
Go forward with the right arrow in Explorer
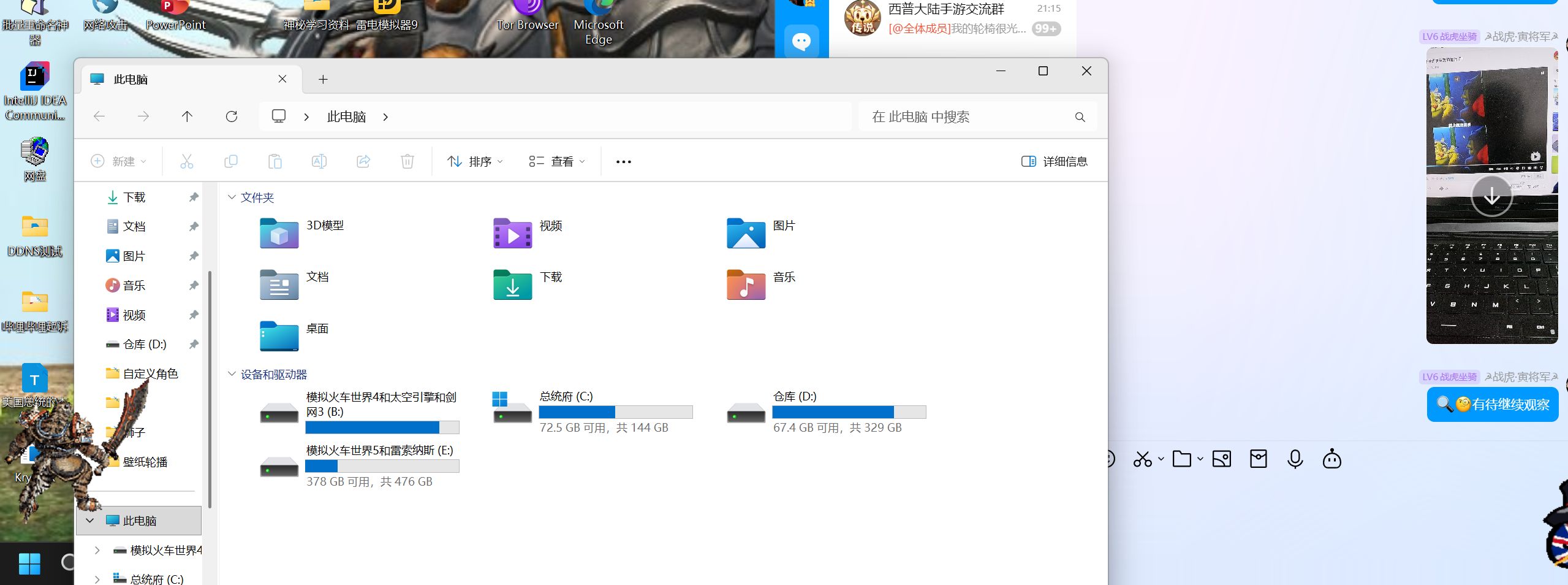(143, 117)
